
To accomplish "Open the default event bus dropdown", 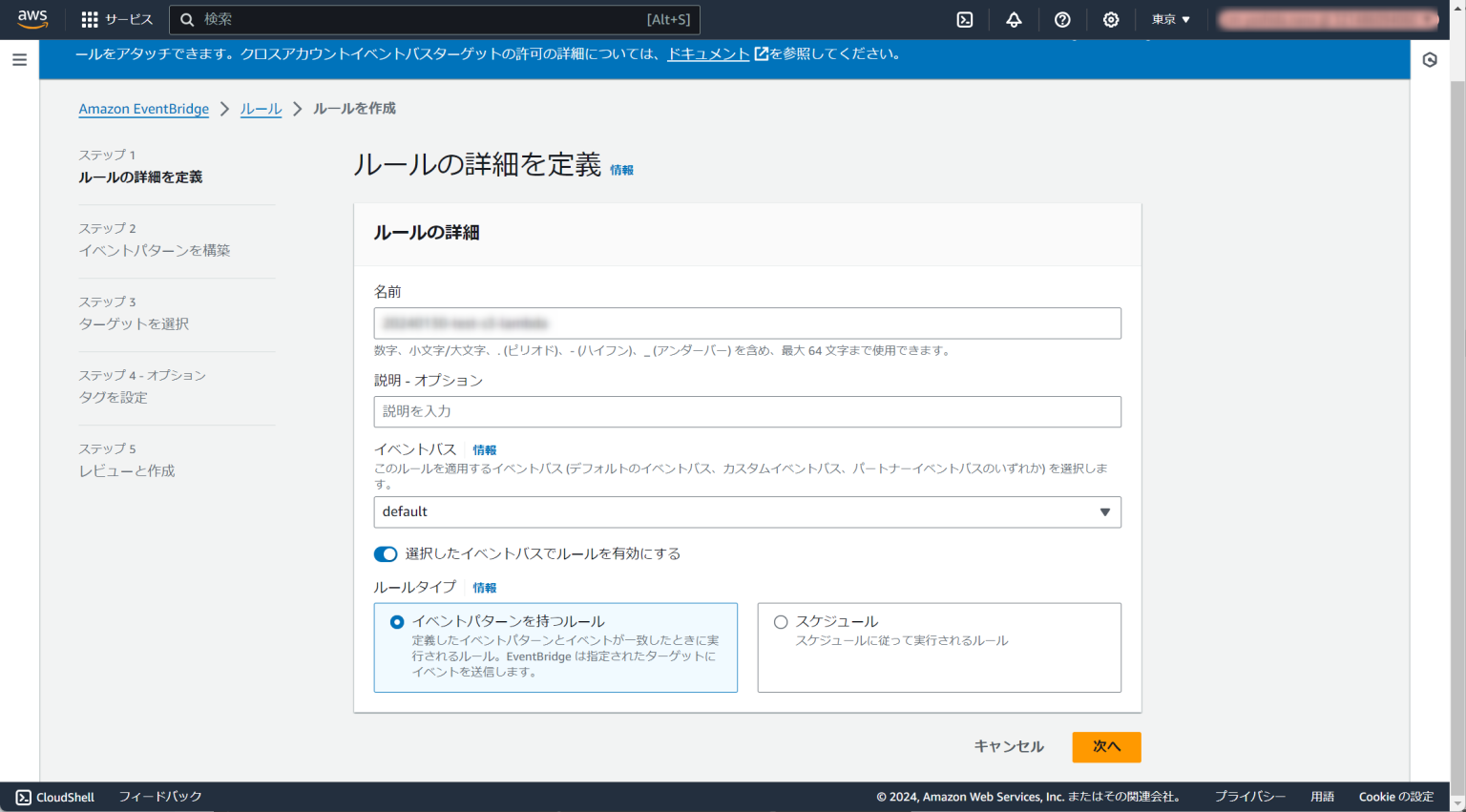I will pos(747,512).
